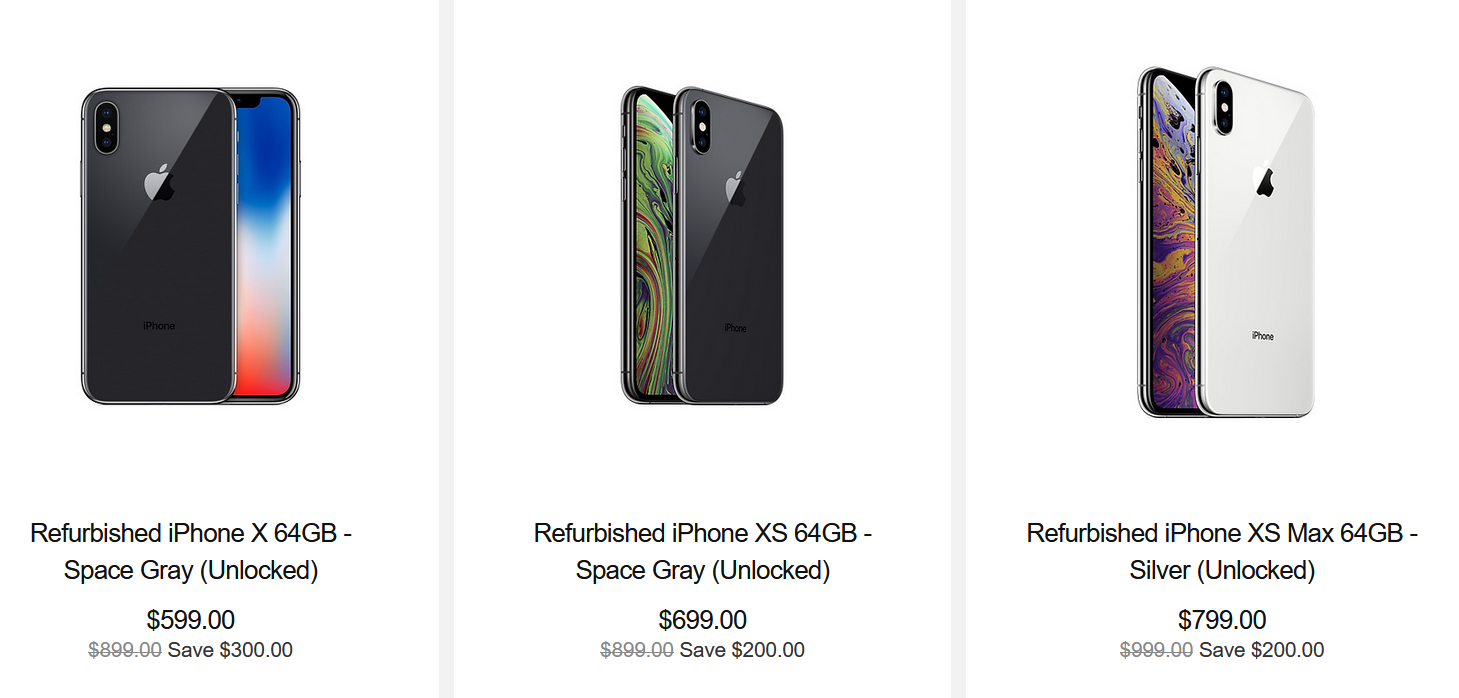The image size is (1459, 698).
Task: Click Save $200.00 under the iPhone XS
Action: coord(742,650)
